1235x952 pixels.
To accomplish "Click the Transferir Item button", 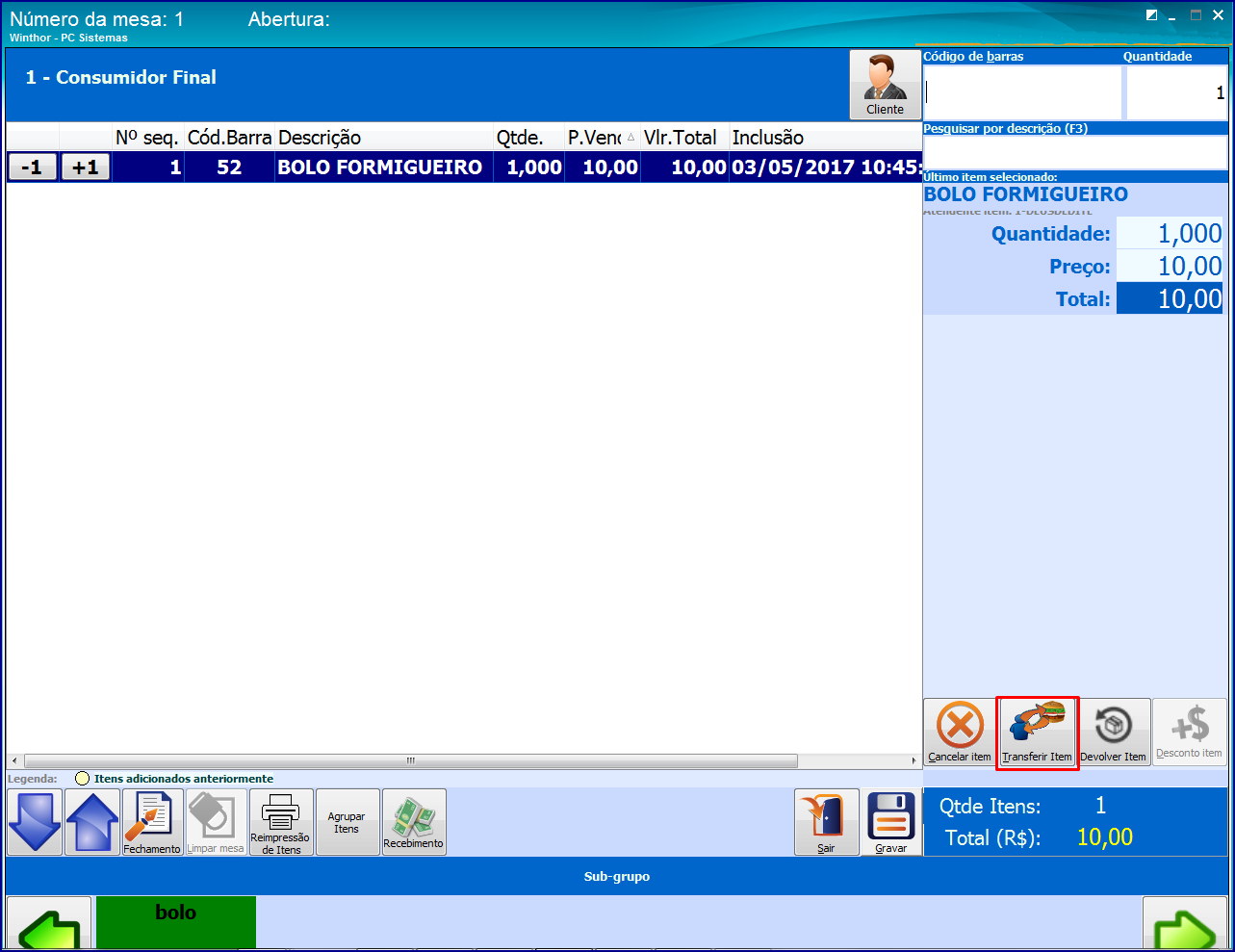I will 1037,732.
